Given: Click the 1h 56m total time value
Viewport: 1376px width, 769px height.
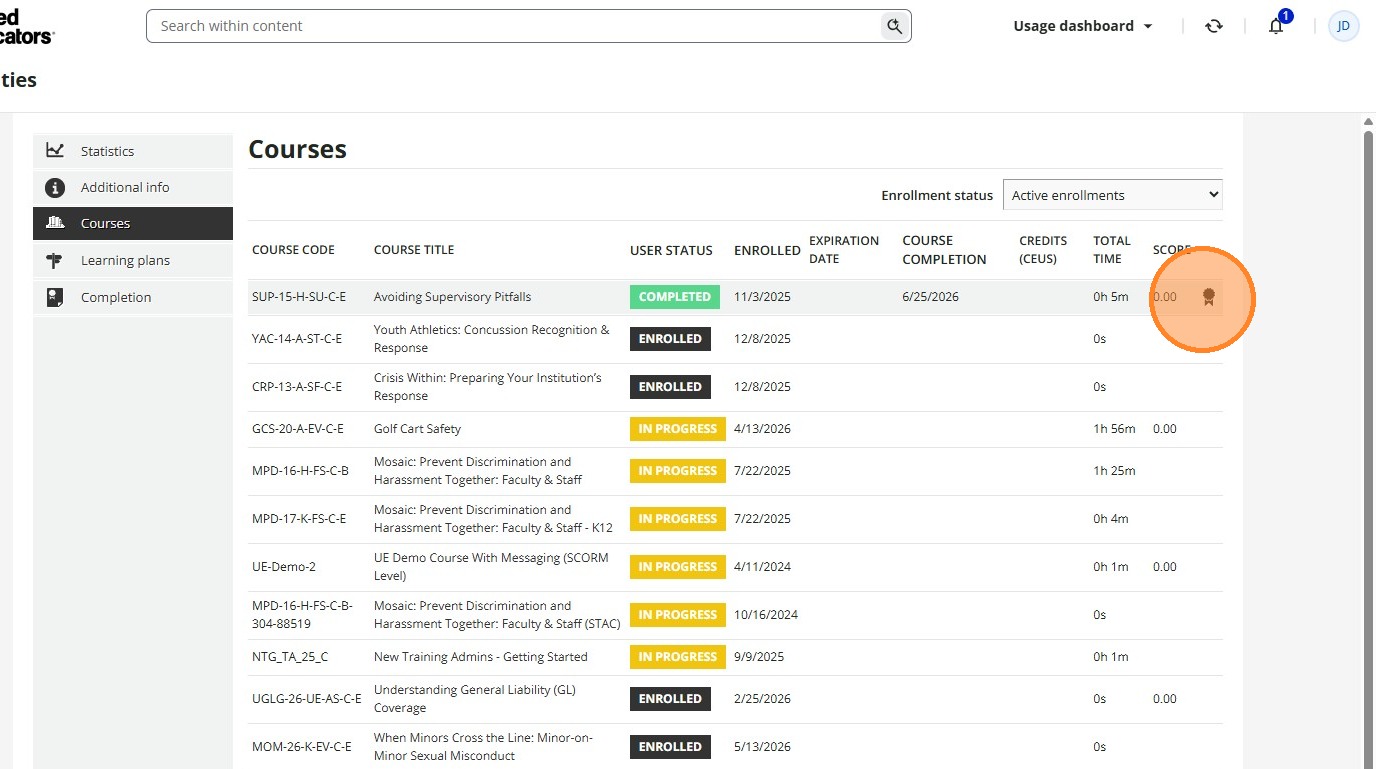Looking at the screenshot, I should 1114,429.
